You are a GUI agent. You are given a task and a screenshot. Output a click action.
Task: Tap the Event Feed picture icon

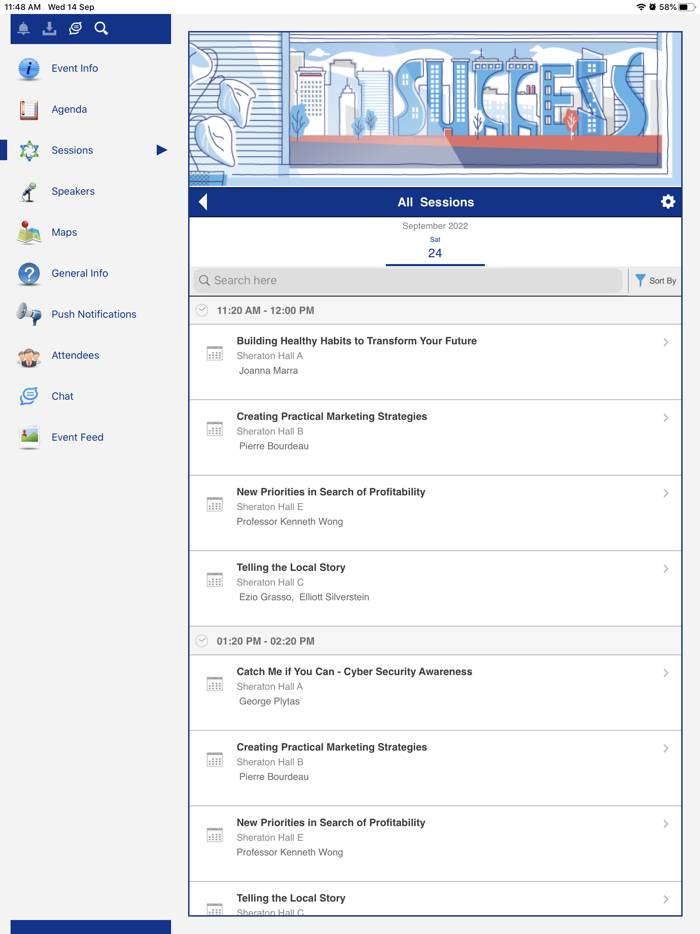29,437
